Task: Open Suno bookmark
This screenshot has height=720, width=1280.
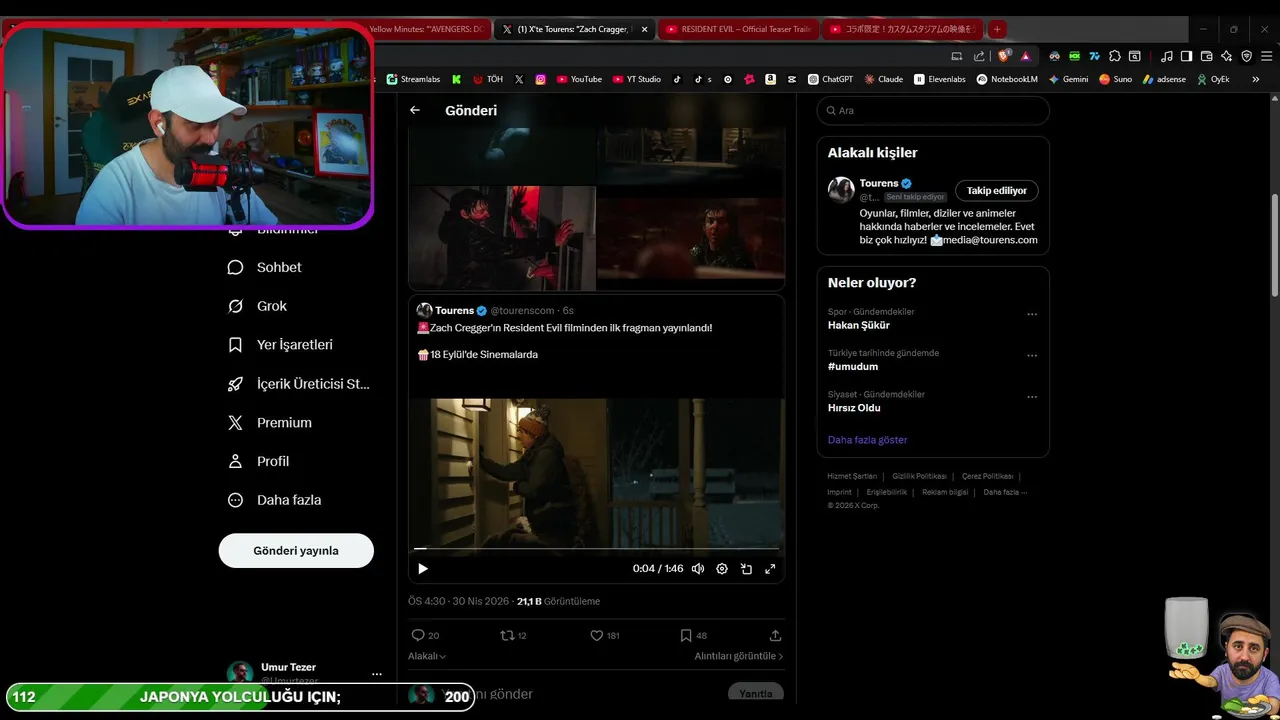Action: (x=1115, y=79)
